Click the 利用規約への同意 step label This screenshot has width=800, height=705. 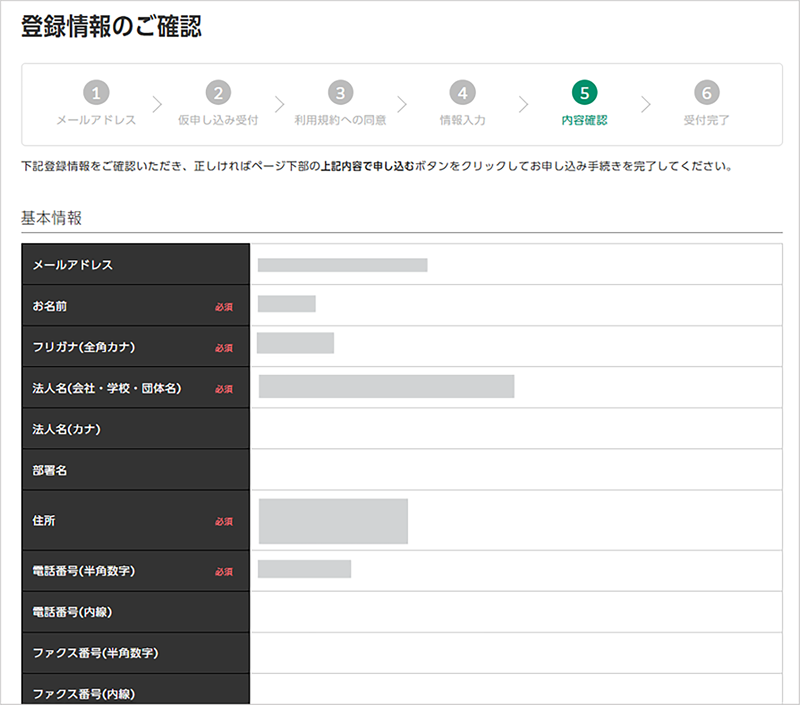340,121
